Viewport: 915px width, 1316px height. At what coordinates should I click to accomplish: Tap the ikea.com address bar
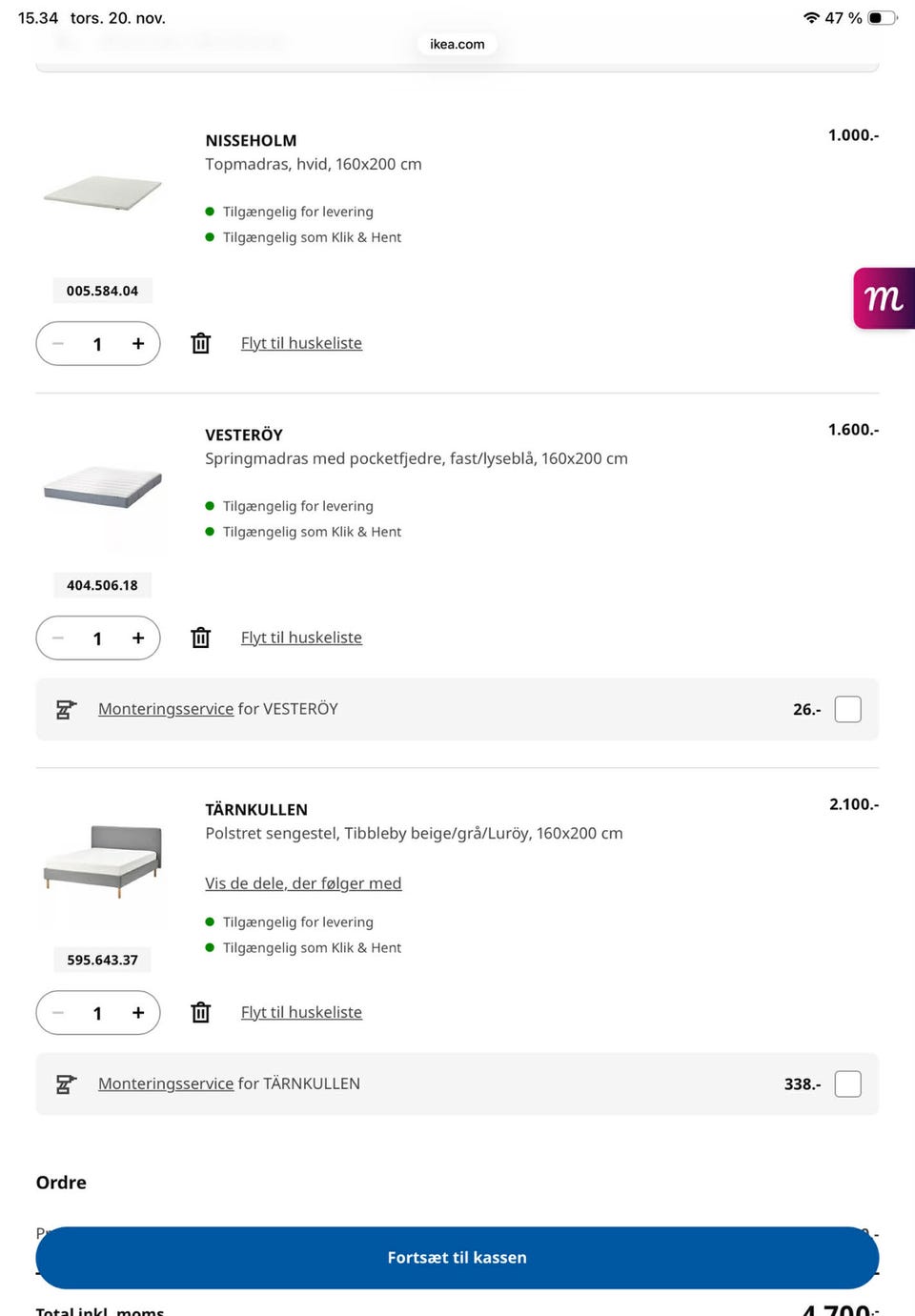[457, 44]
